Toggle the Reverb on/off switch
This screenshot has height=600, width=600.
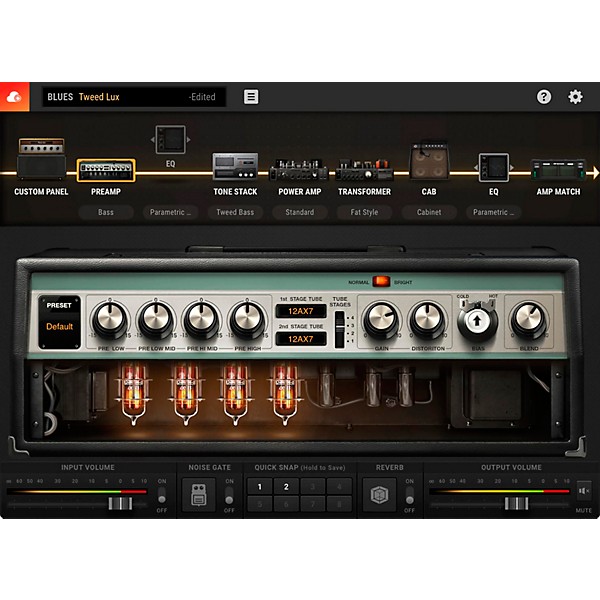(x=408, y=495)
